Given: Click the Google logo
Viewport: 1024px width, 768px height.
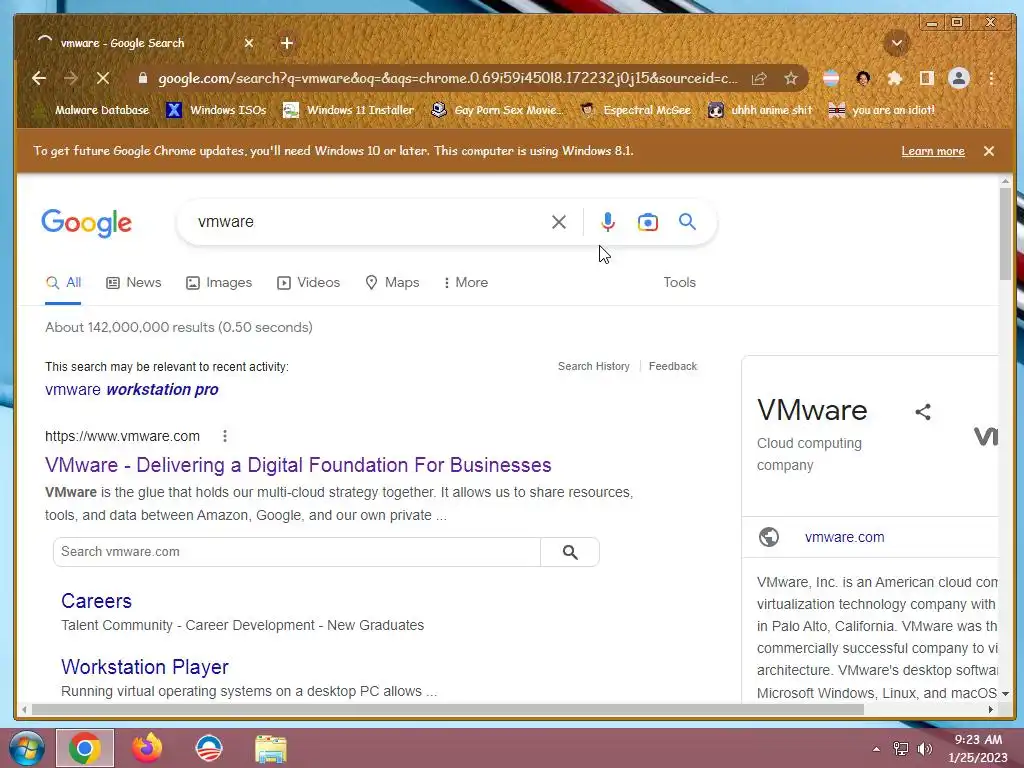Looking at the screenshot, I should 86,223.
